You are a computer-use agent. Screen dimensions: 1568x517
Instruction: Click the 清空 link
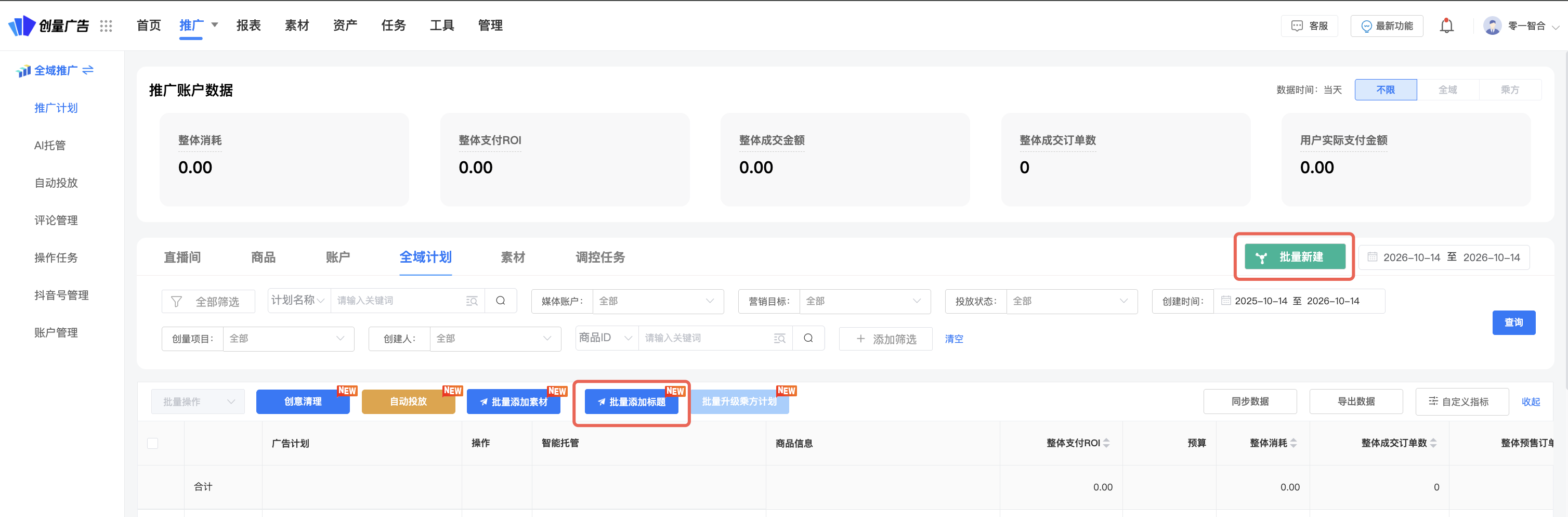(x=954, y=339)
